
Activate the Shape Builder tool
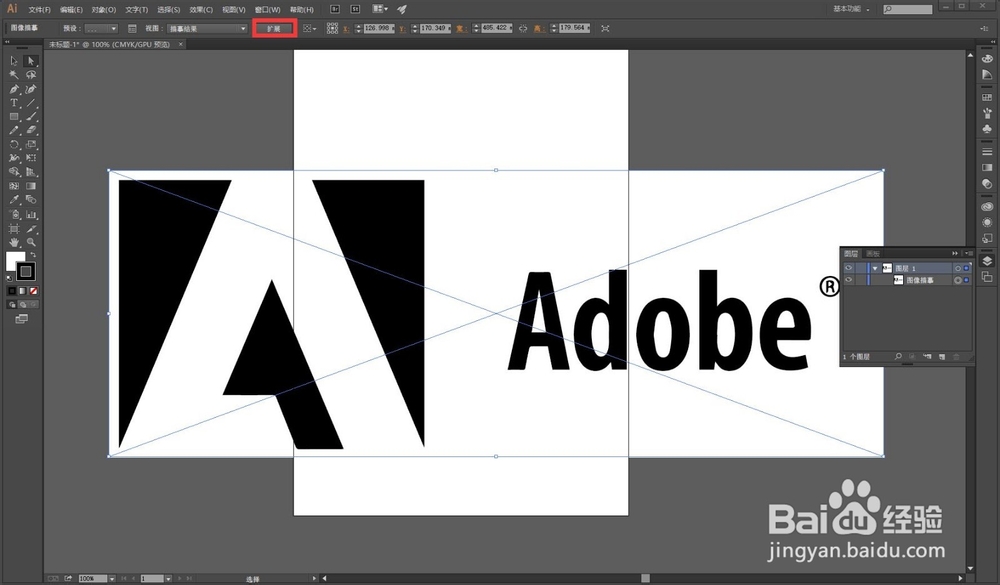(14, 172)
